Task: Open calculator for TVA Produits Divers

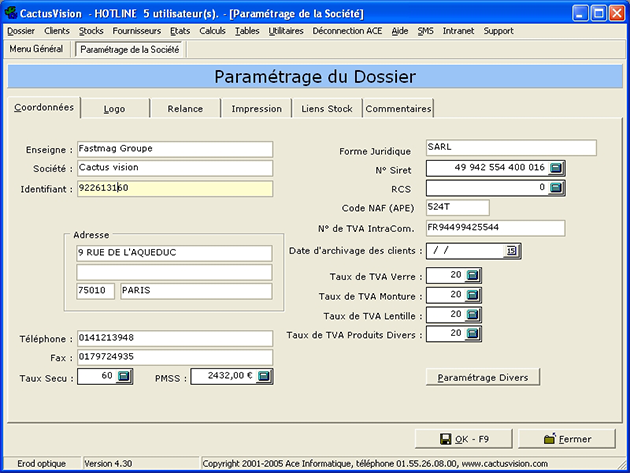Action: click(474, 334)
